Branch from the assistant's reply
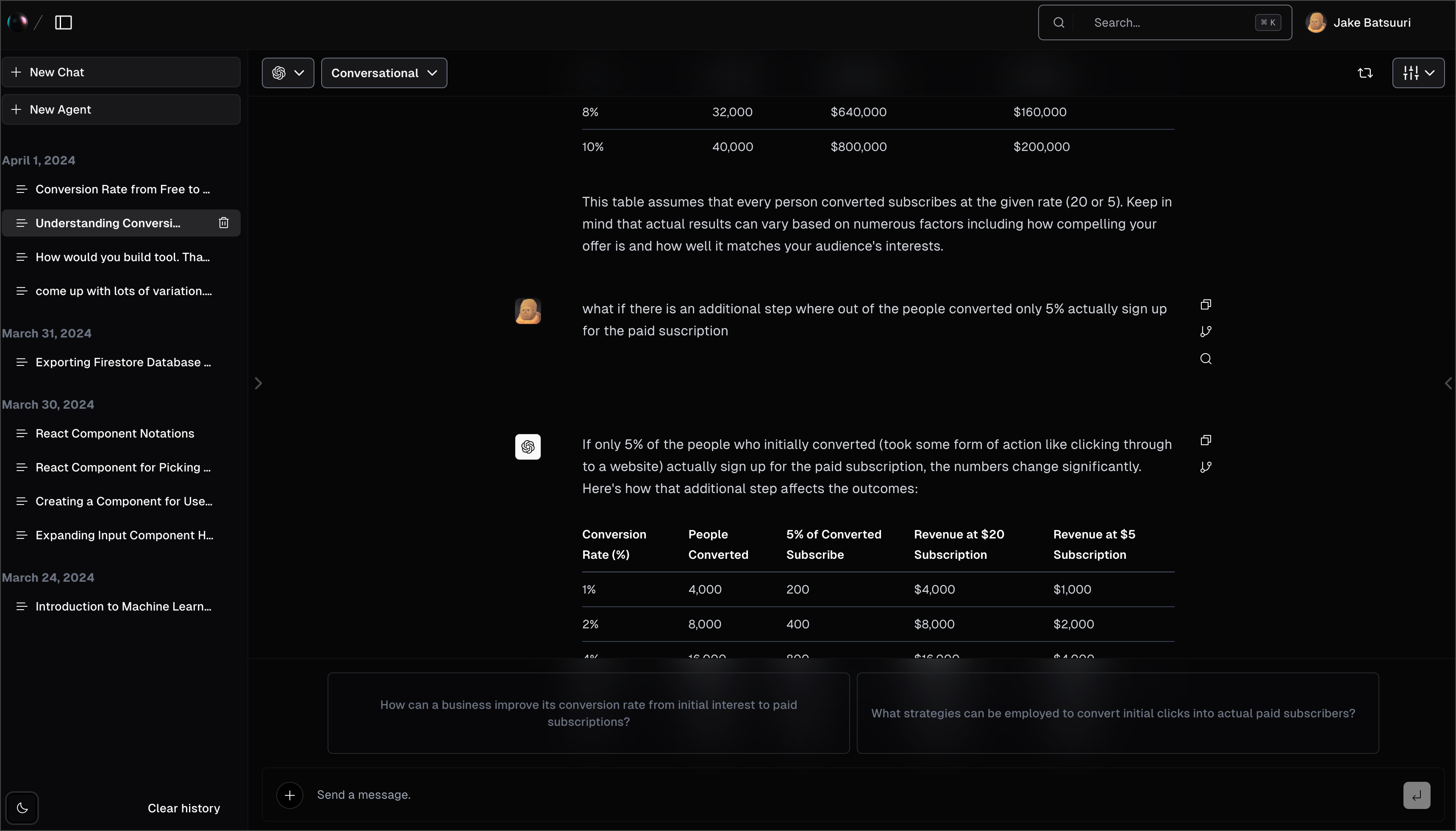1456x831 pixels. (1206, 467)
